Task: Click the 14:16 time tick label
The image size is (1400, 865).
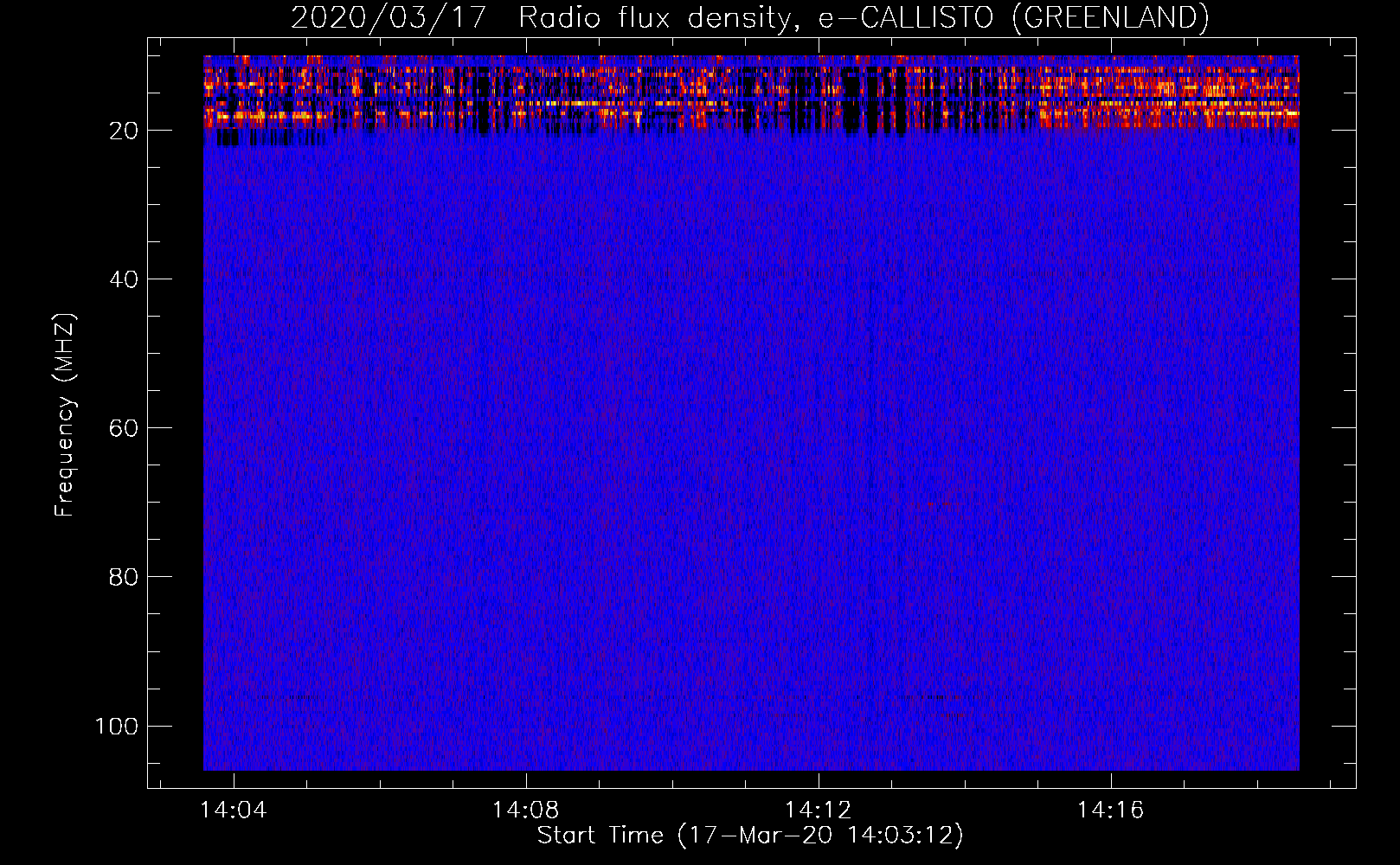Action: coord(1110,811)
